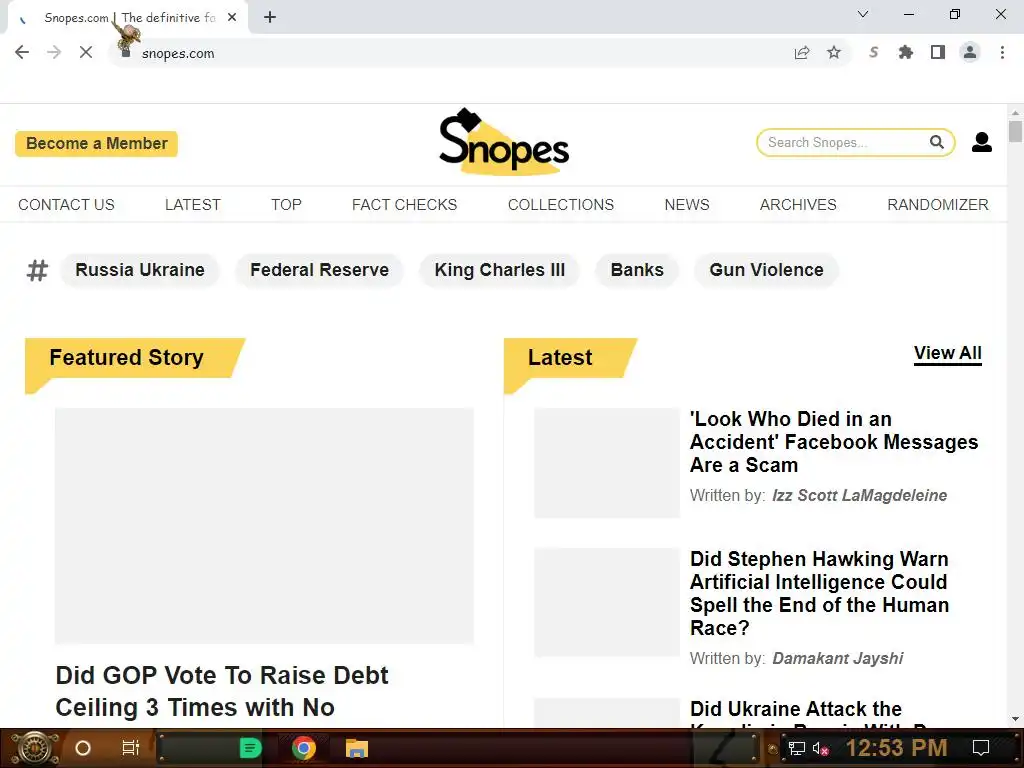This screenshot has height=768, width=1024.
Task: Open the TOP menu item
Action: pos(286,204)
